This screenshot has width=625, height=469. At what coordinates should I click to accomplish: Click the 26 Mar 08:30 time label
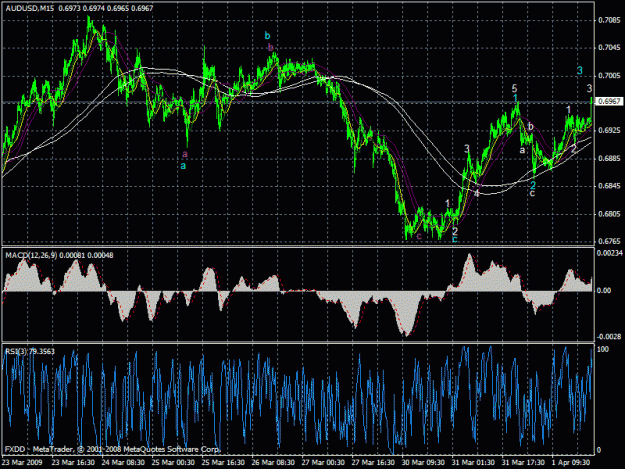tap(273, 463)
